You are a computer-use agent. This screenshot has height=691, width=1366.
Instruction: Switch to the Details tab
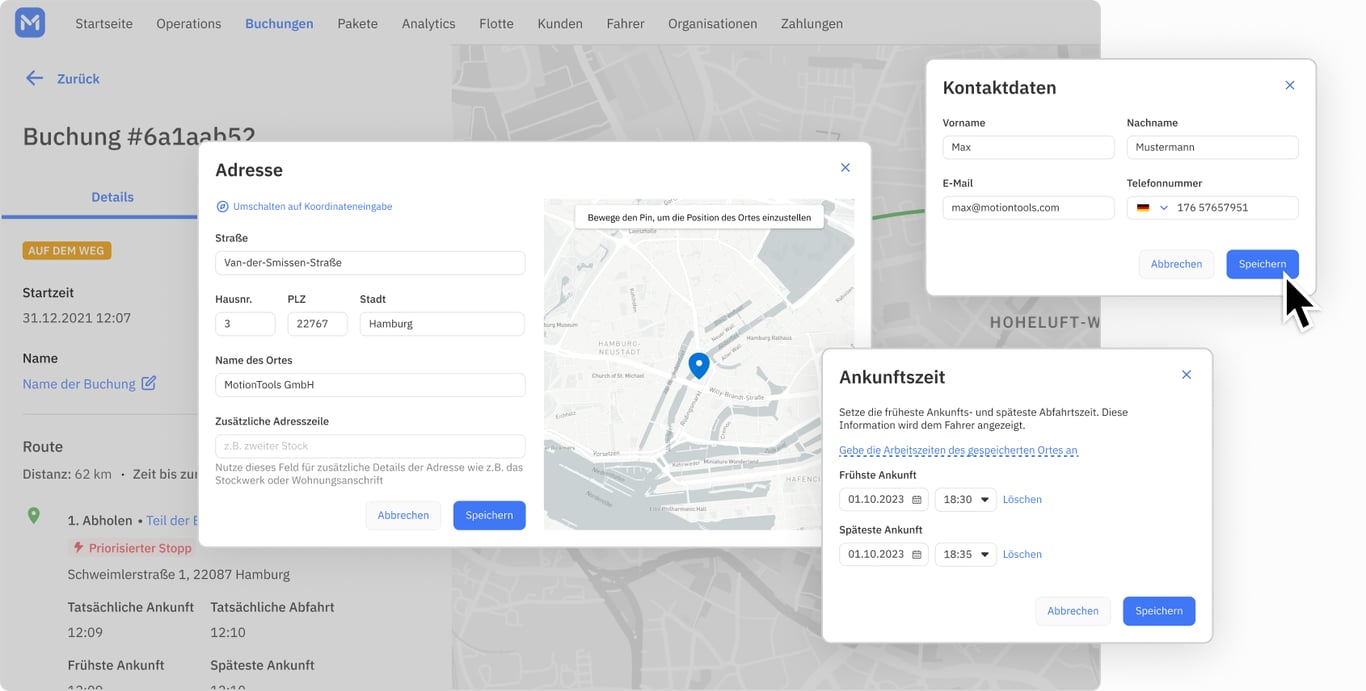click(112, 197)
